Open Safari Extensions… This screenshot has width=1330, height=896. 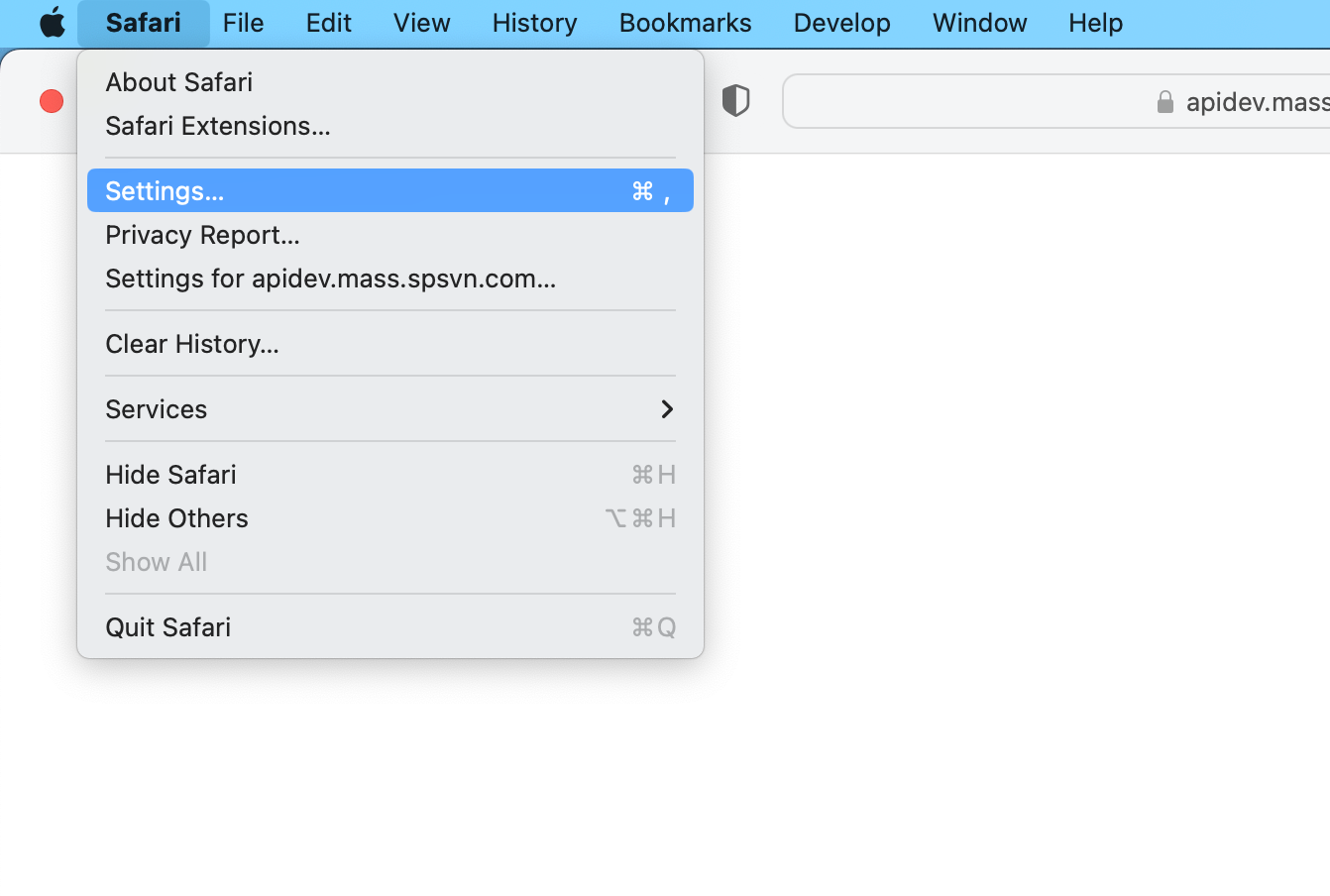[218, 126]
